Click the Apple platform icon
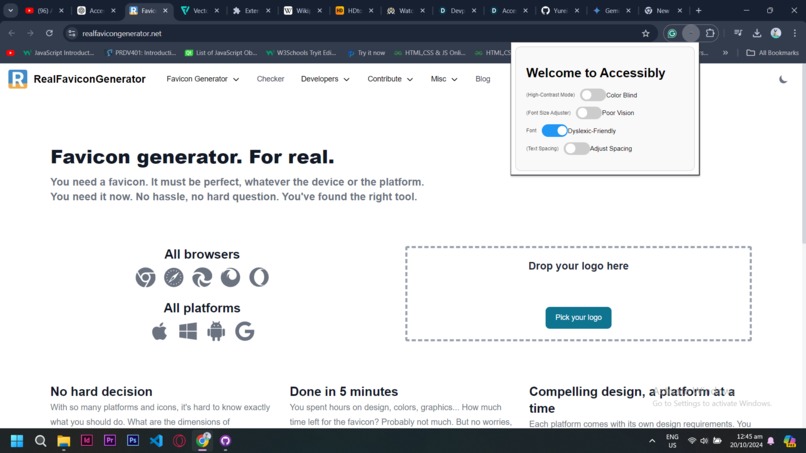 [159, 332]
